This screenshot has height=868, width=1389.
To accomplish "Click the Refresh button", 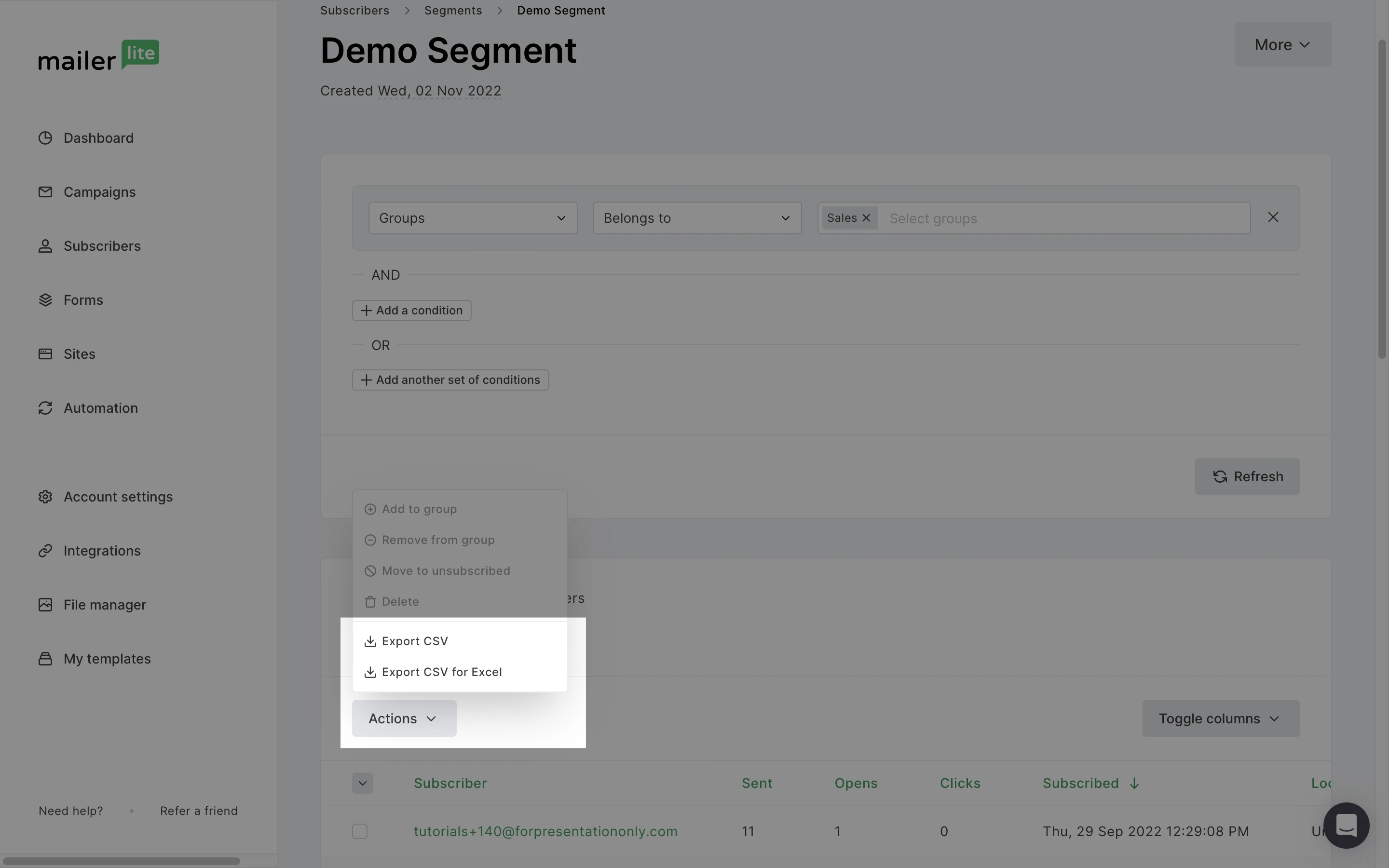I will (x=1247, y=476).
